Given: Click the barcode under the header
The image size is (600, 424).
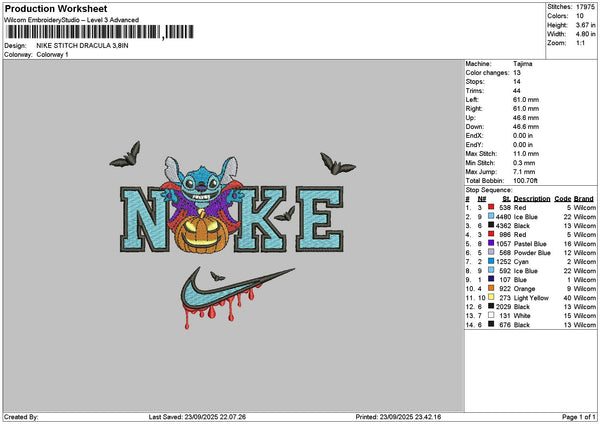Looking at the screenshot, I should point(100,32).
